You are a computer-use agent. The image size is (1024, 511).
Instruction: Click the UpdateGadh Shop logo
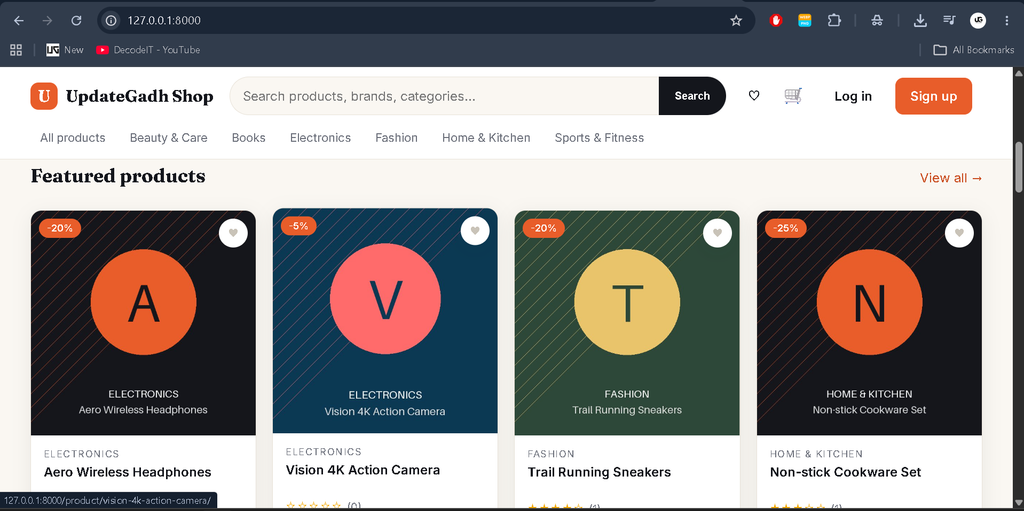(121, 97)
